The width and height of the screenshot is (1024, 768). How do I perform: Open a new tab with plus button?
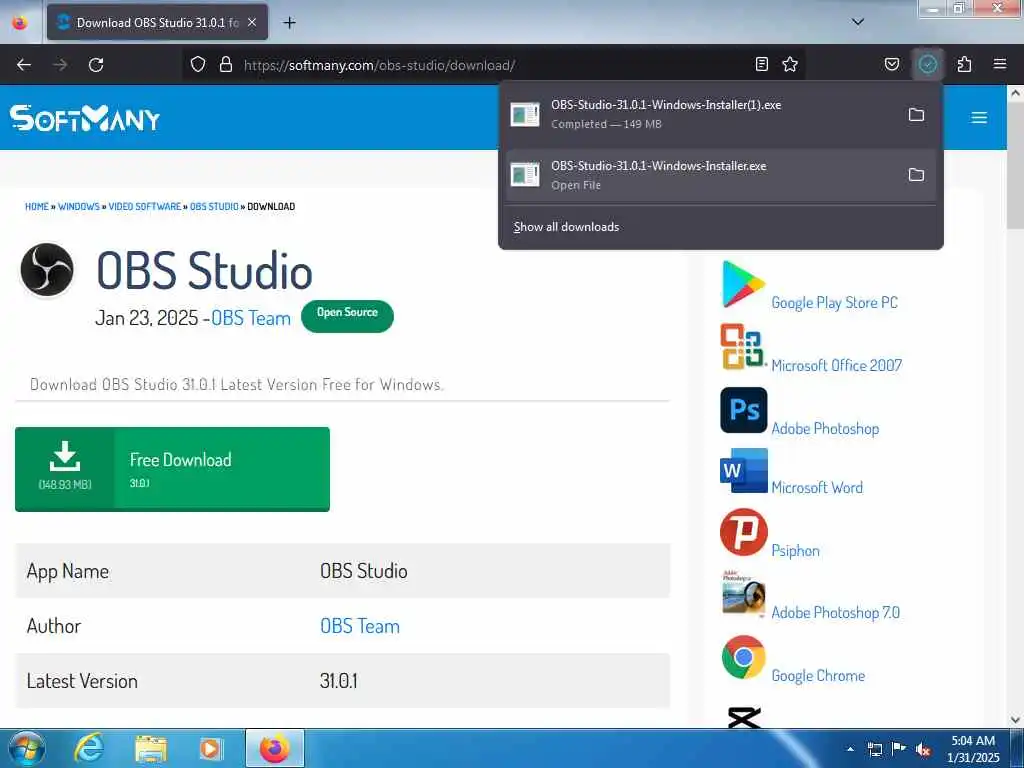[289, 23]
